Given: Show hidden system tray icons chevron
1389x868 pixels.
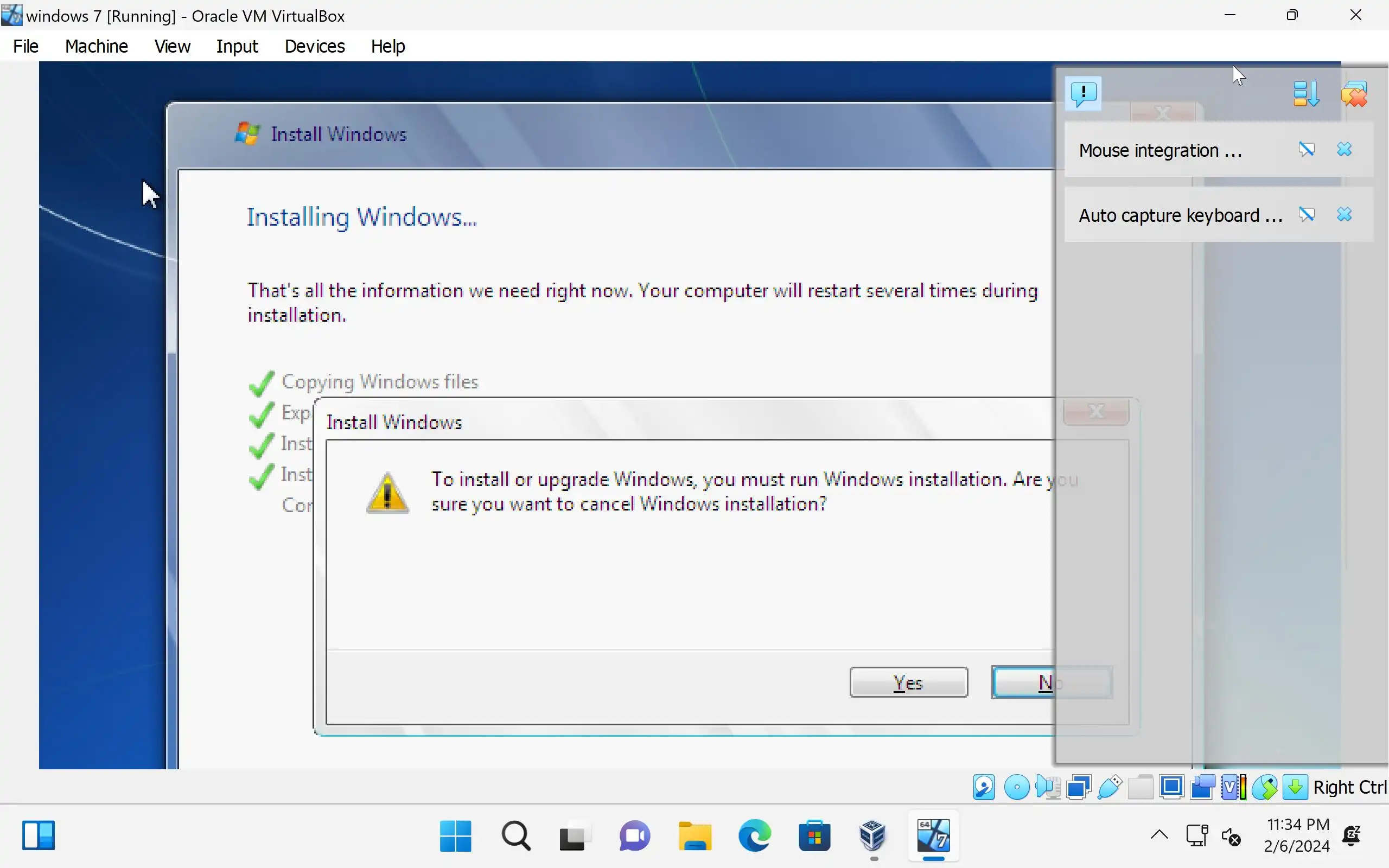Looking at the screenshot, I should (x=1159, y=835).
